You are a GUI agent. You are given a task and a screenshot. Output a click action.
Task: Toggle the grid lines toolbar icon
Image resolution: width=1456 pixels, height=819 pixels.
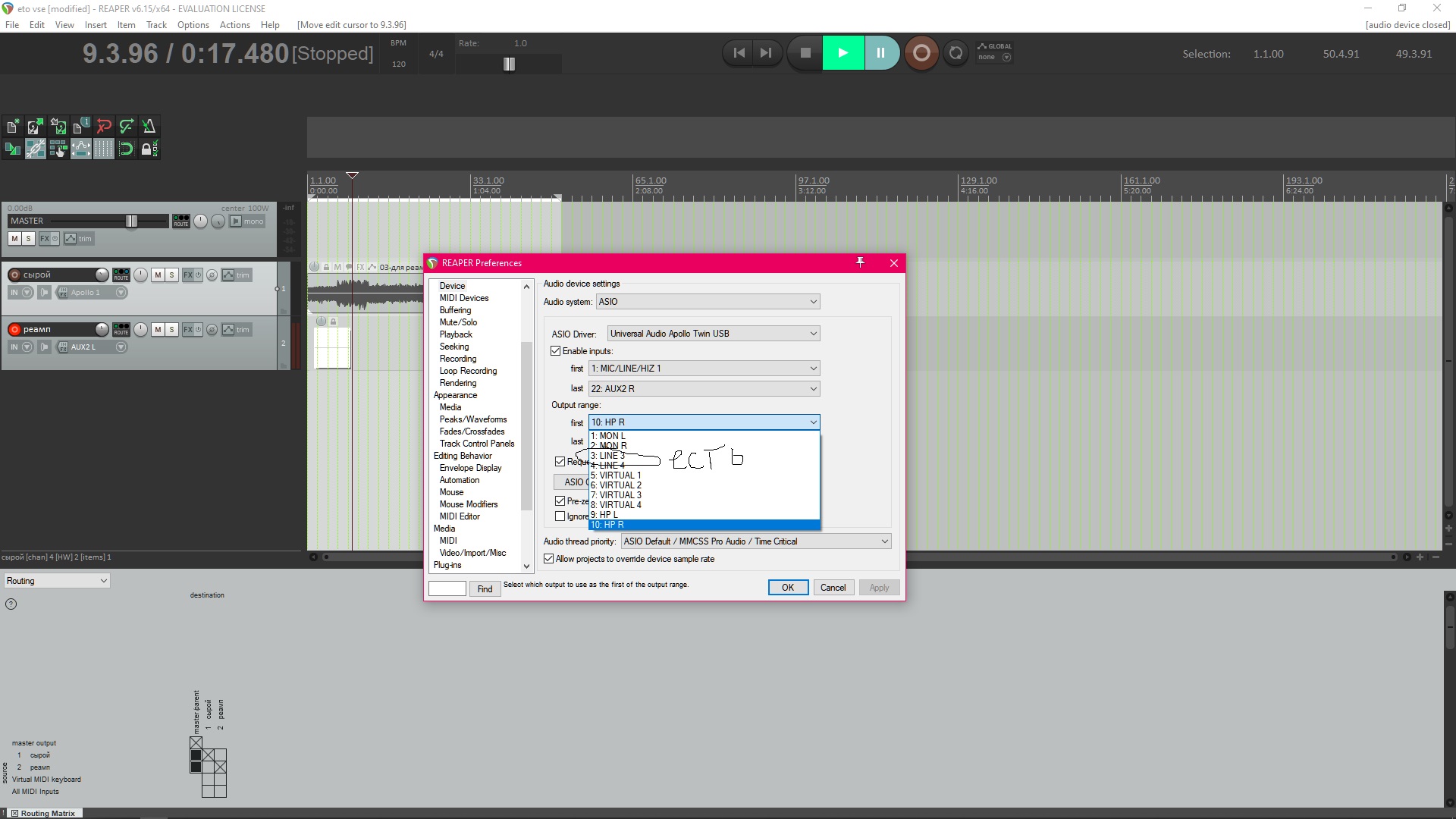(104, 149)
